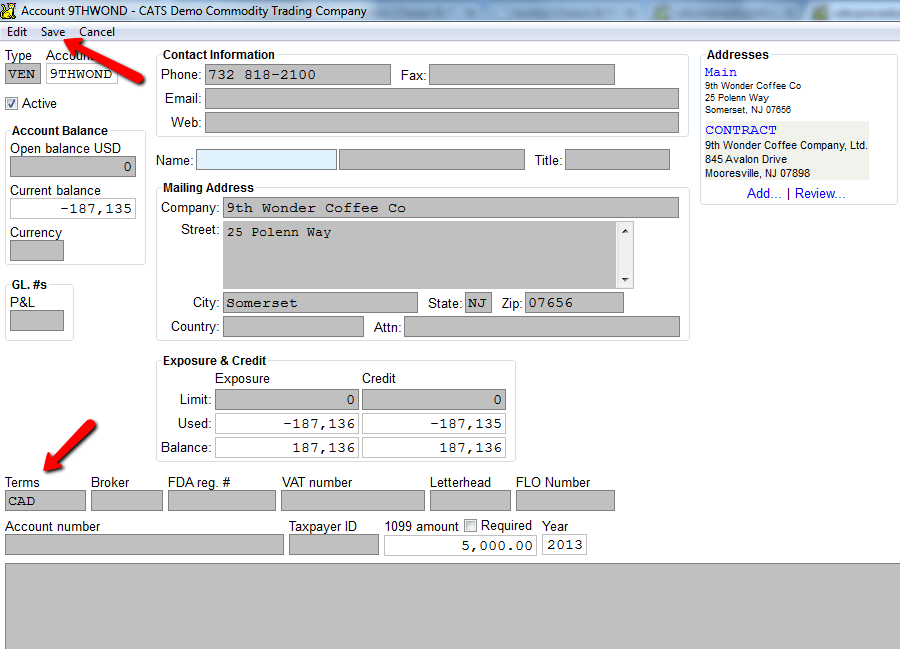Focus the FDA reg. # field
Image resolution: width=900 pixels, height=649 pixels.
[x=222, y=501]
